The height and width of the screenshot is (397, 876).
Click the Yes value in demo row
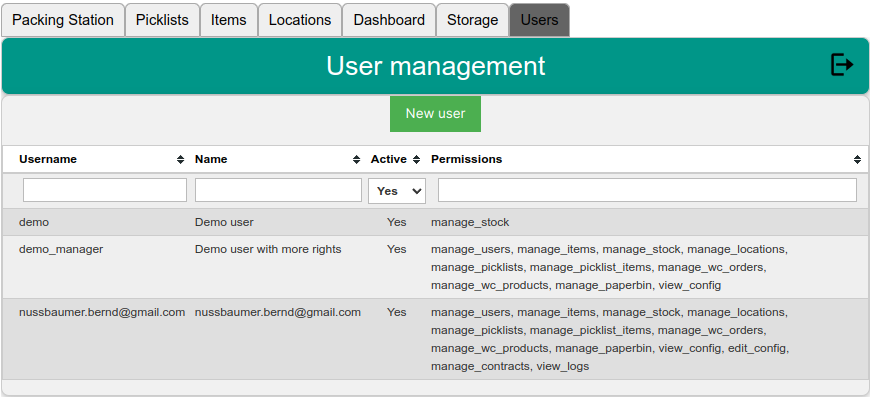(397, 222)
